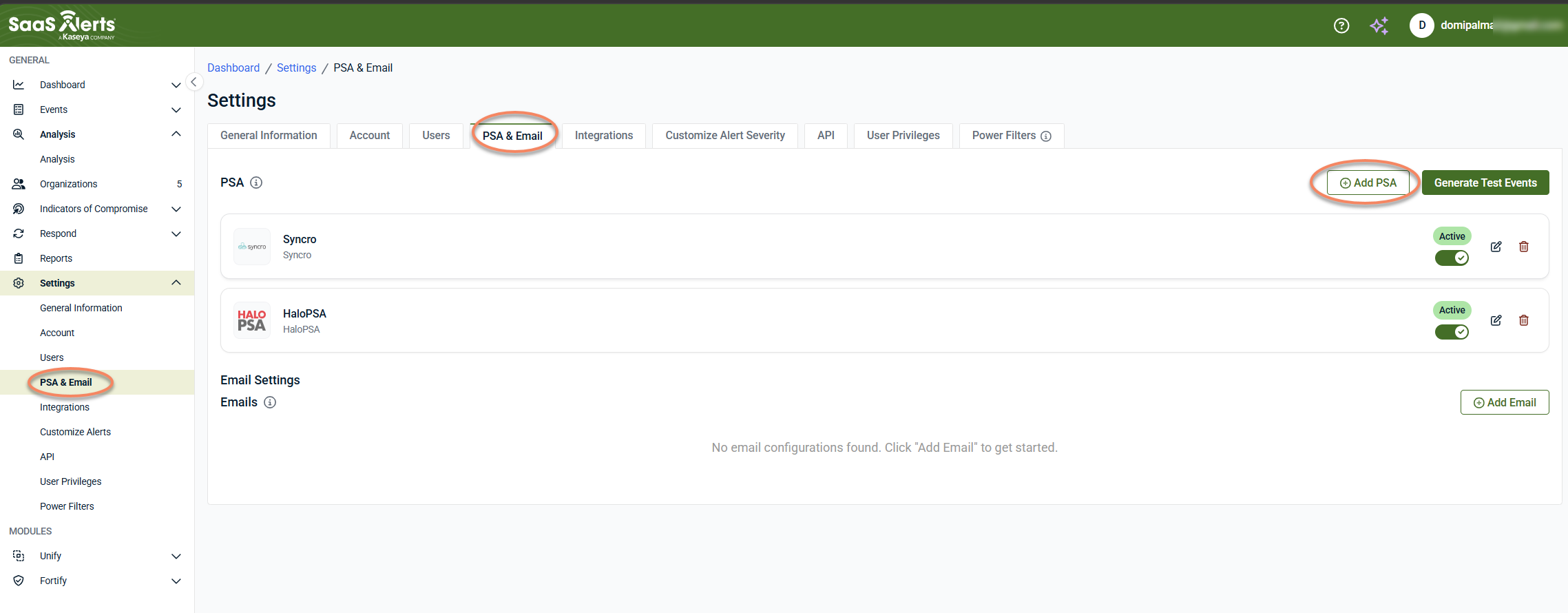Expand the Unify module chevron
This screenshot has width=1568, height=613.
[x=176, y=556]
